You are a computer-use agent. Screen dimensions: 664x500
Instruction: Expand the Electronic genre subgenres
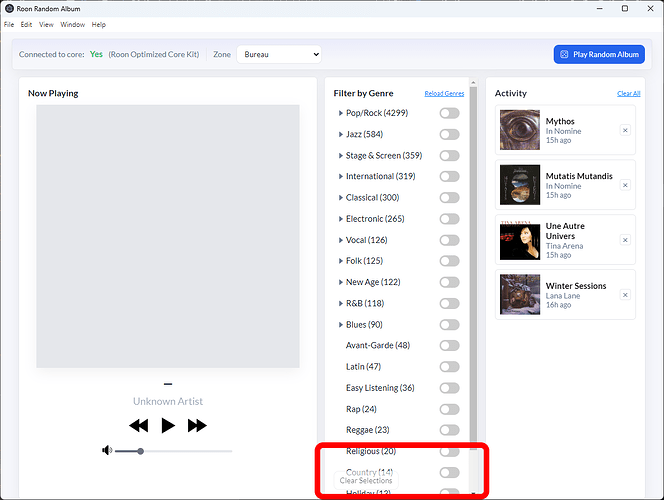click(341, 219)
